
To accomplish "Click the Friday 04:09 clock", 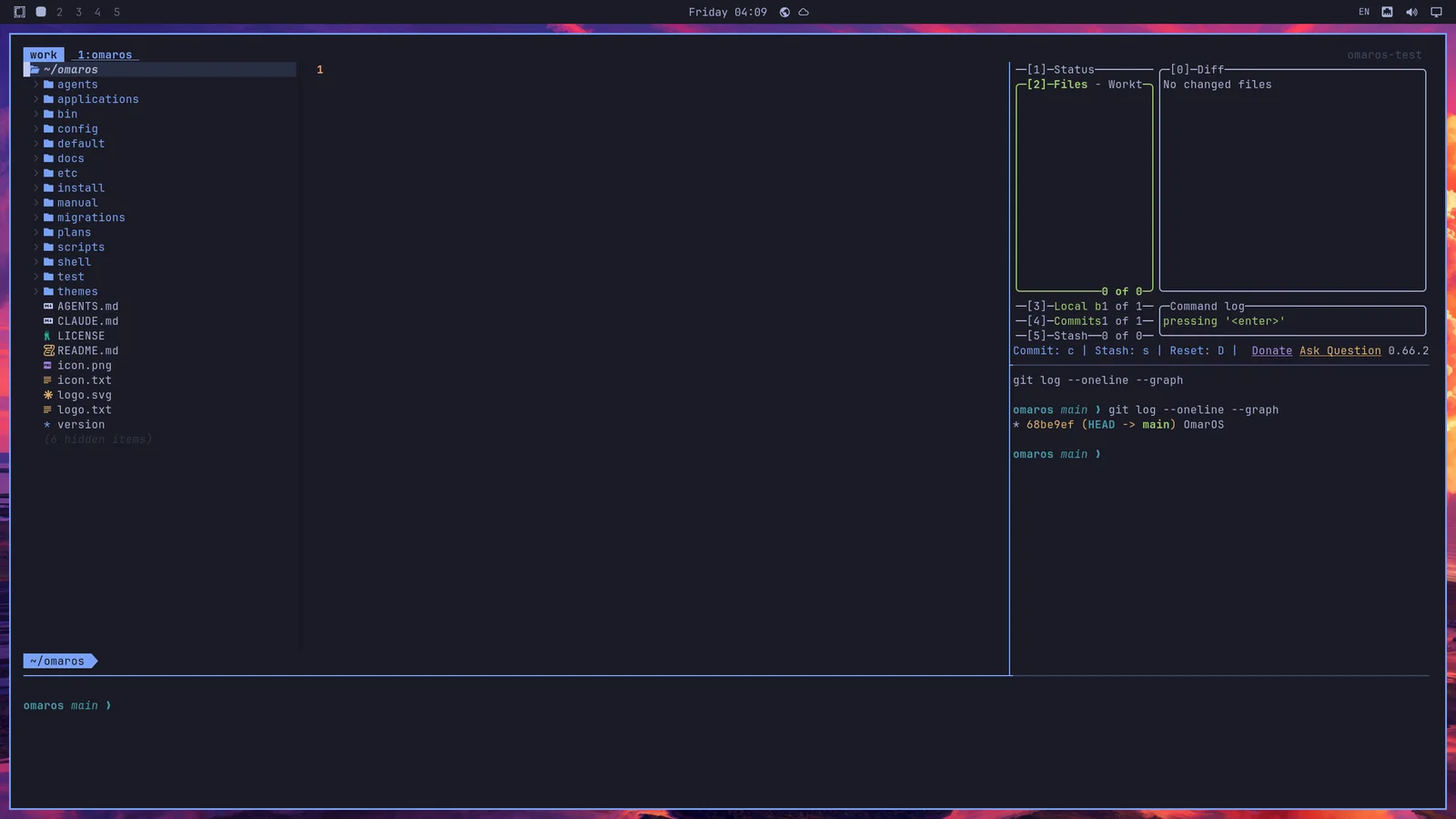I will pos(727,12).
